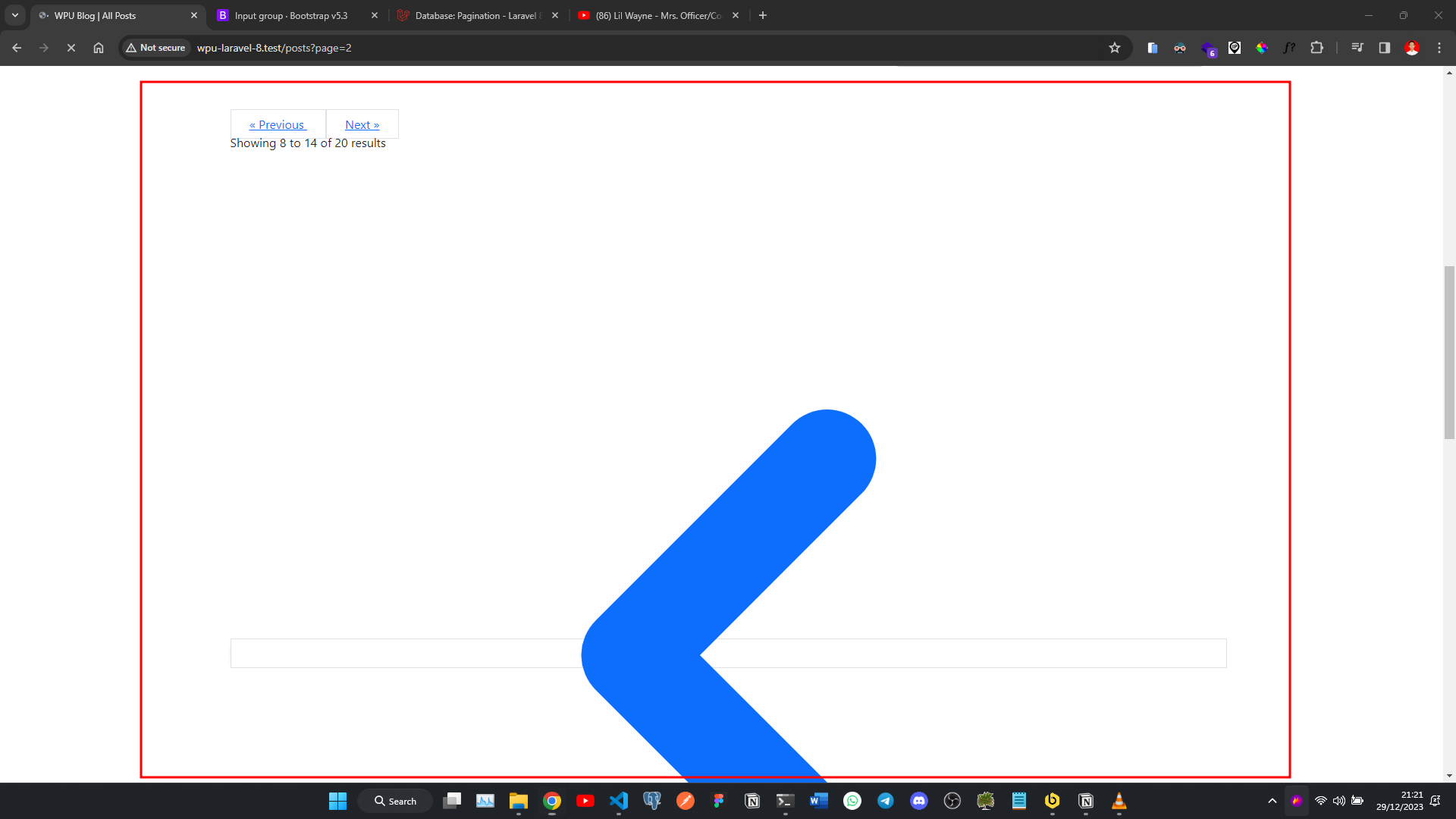1456x819 pixels.
Task: Click the Laravel favicon icon in tab
Action: [x=404, y=15]
